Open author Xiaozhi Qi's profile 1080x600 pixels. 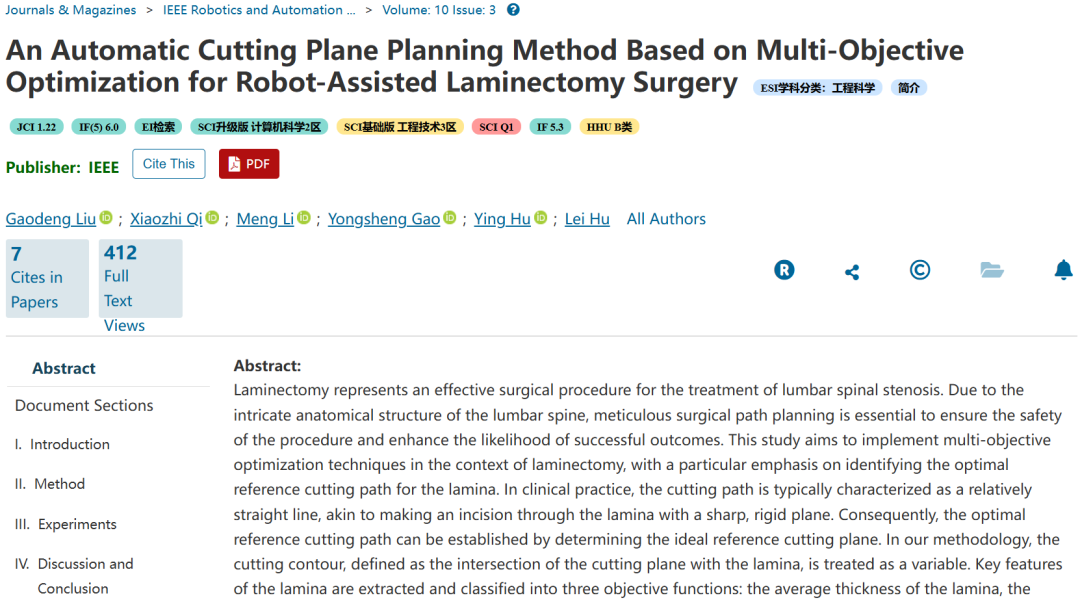pos(167,219)
